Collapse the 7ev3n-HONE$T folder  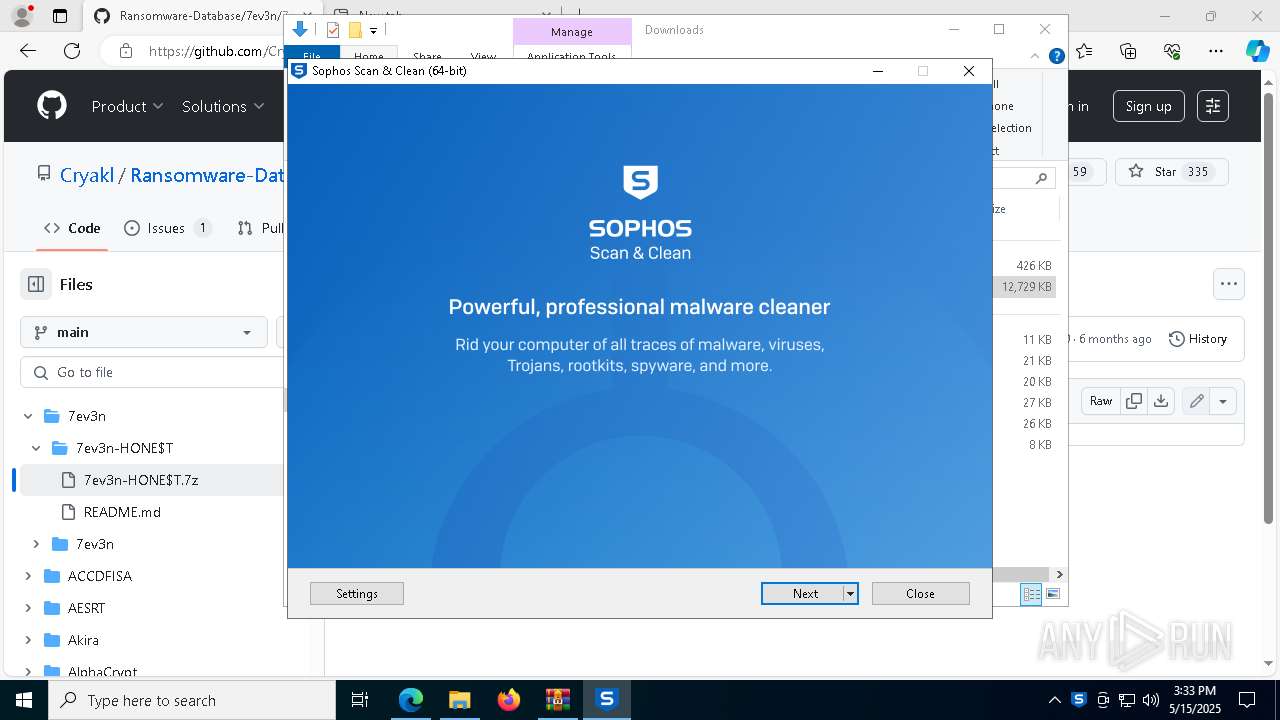tap(36, 448)
